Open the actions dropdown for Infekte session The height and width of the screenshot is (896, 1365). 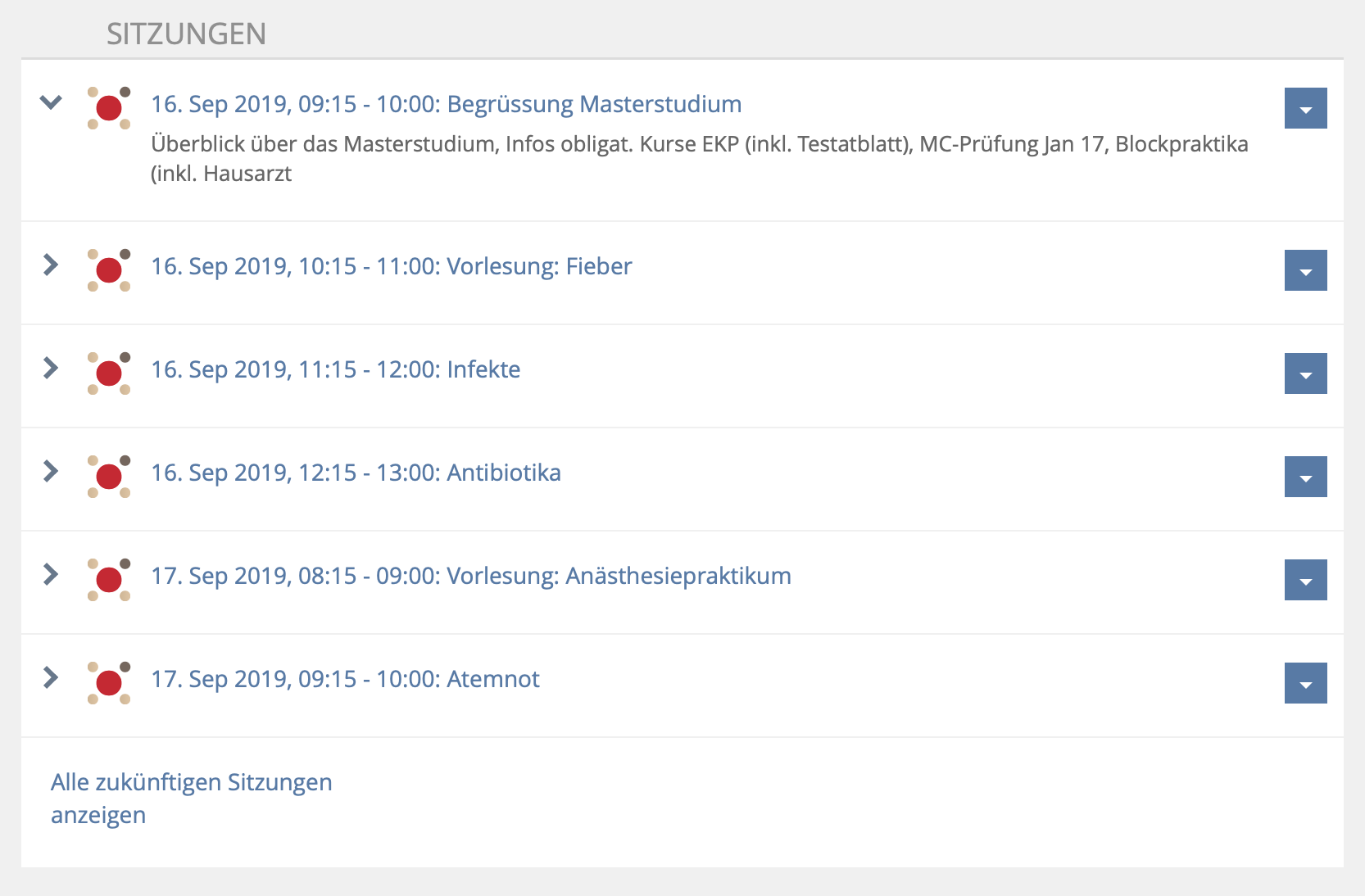pos(1305,373)
